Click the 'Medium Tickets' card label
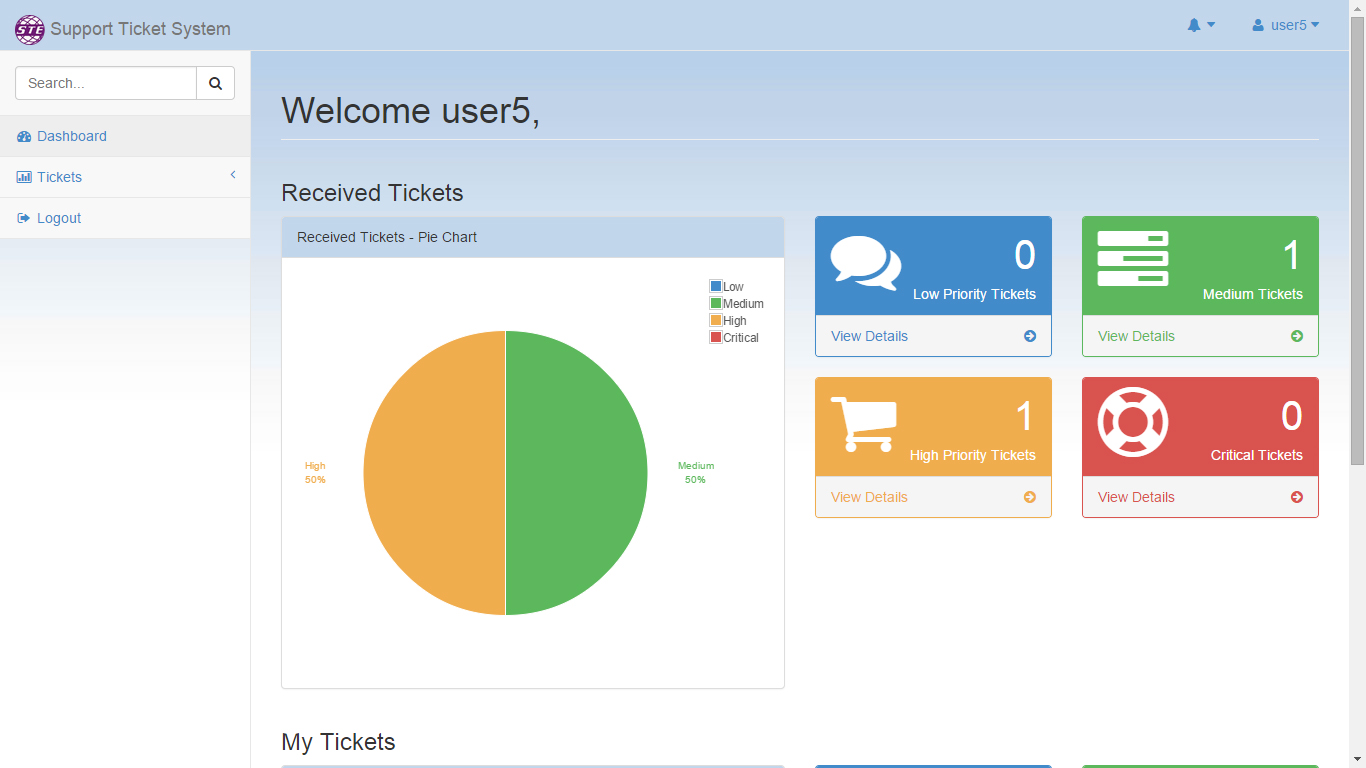Image resolution: width=1366 pixels, height=768 pixels. pyautogui.click(x=1253, y=294)
